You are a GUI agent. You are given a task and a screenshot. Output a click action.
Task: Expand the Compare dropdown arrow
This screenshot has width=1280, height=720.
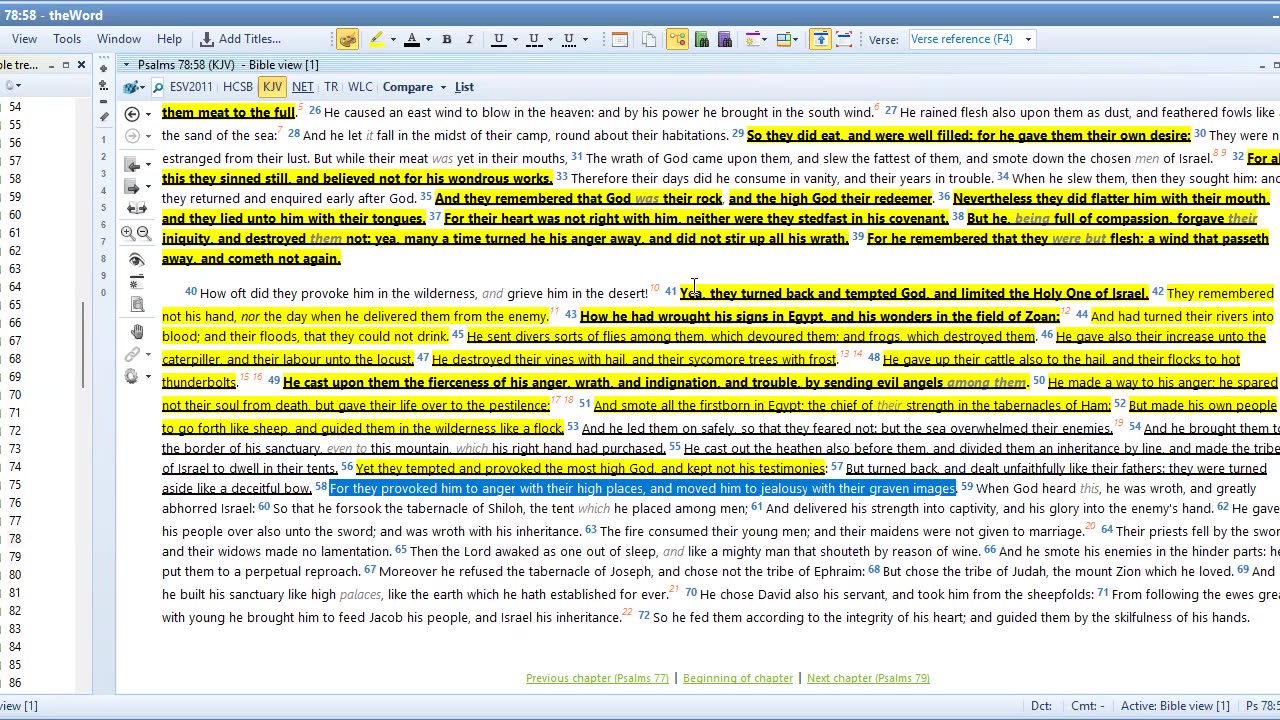[443, 88]
